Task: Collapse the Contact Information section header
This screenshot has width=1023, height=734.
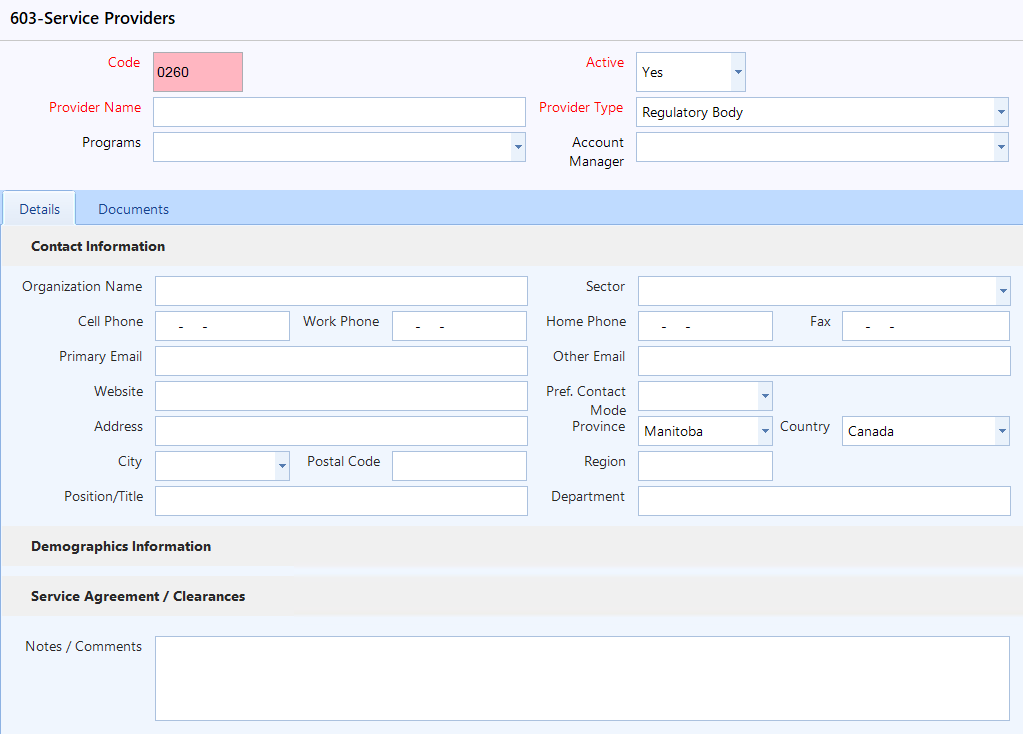Action: tap(512, 247)
